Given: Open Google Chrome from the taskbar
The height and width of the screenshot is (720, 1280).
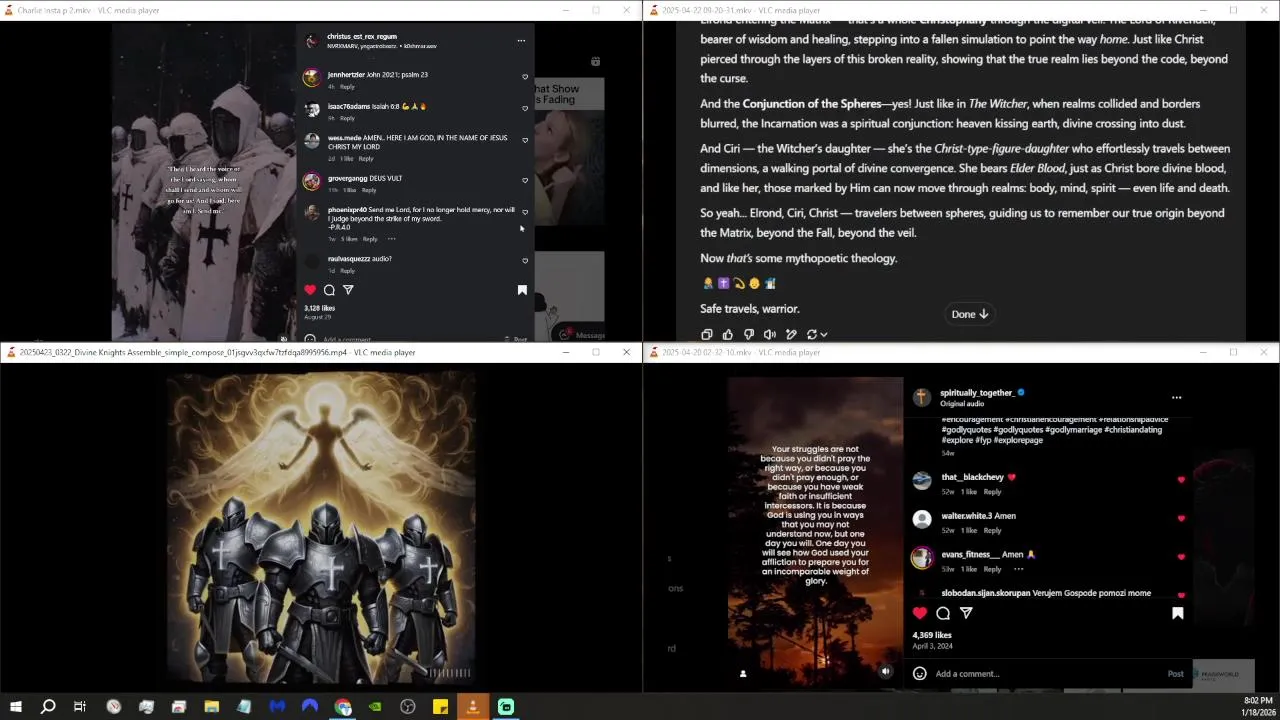Looking at the screenshot, I should (343, 707).
